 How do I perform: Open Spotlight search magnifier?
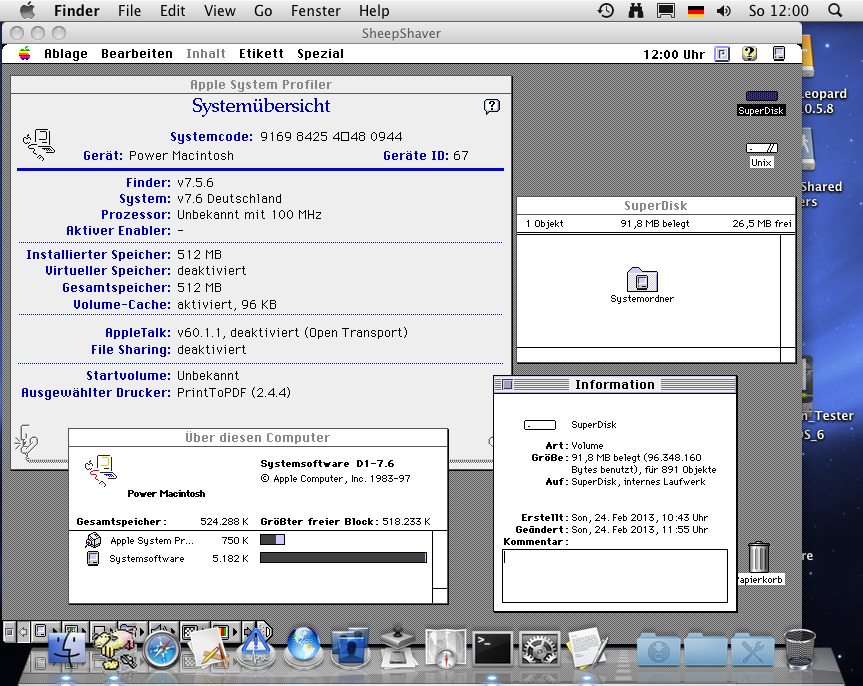tap(835, 10)
